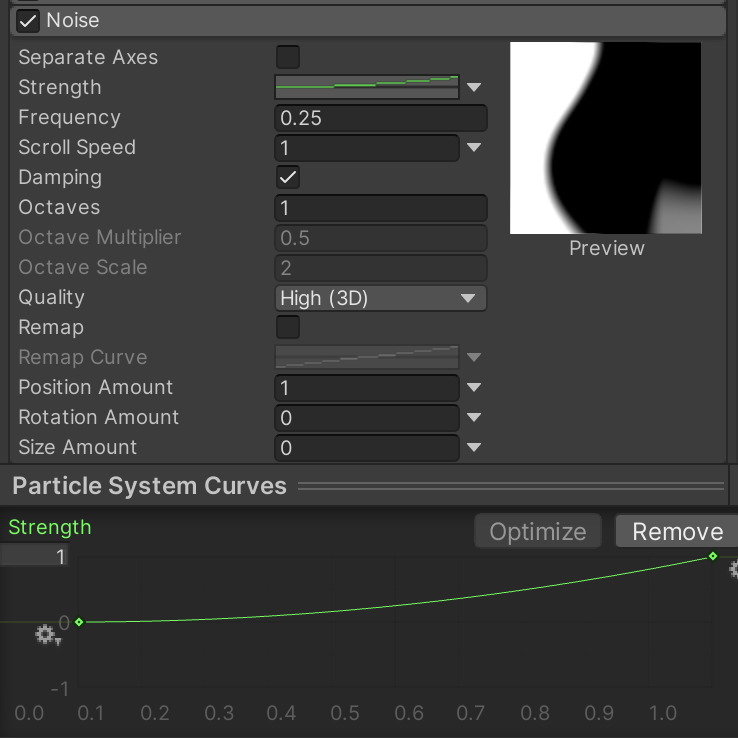This screenshot has height=738, width=738.
Task: Open the Strength curve mode dropdown arrow
Action: [x=474, y=88]
